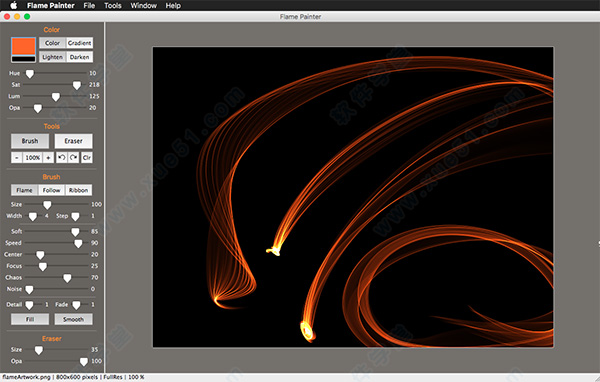Click the Focus slider handle

point(43,266)
